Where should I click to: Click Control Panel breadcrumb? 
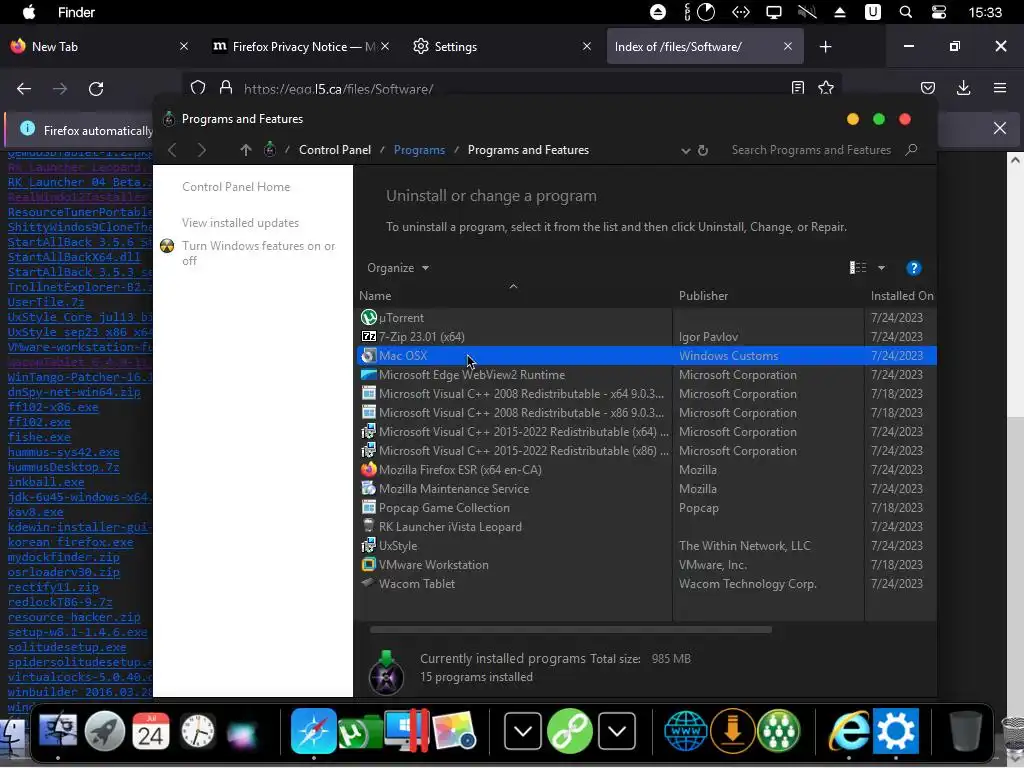coord(335,150)
